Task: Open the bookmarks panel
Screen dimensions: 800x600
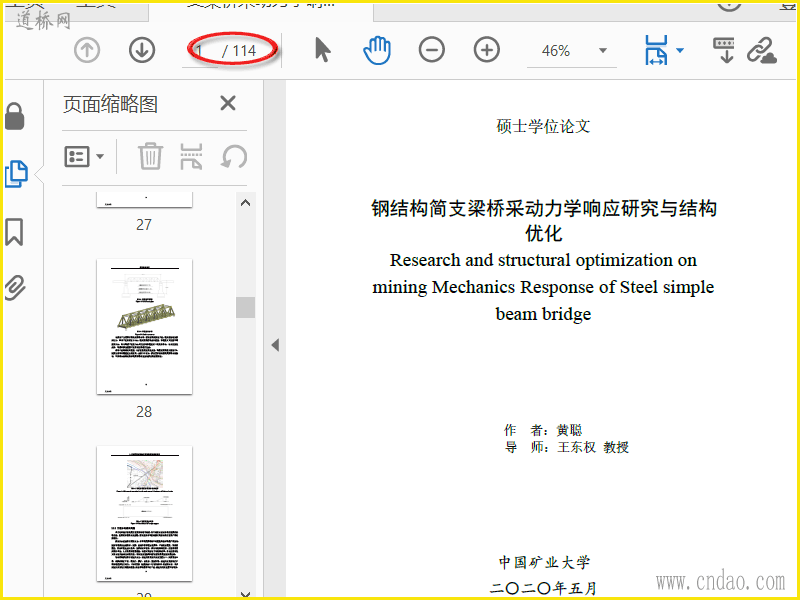Action: click(14, 232)
